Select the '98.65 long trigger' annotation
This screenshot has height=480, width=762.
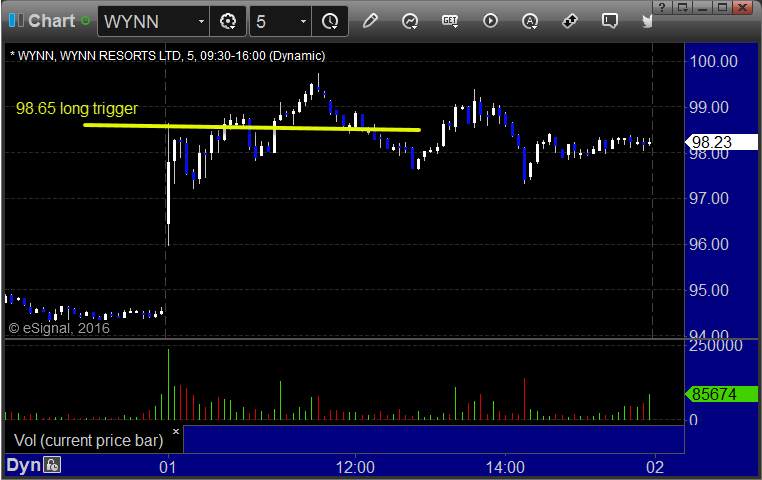click(x=77, y=108)
